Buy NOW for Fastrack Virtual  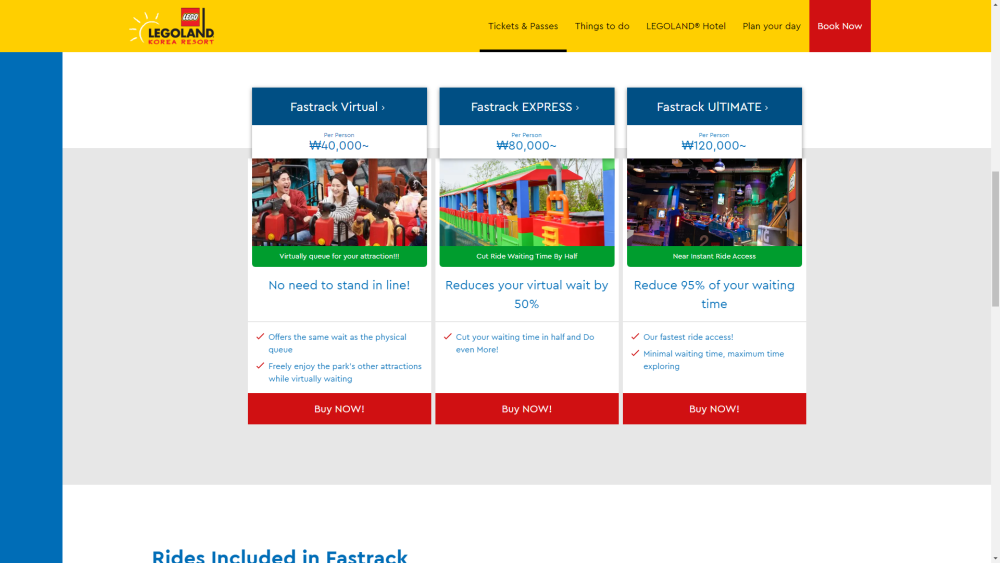(x=339, y=409)
